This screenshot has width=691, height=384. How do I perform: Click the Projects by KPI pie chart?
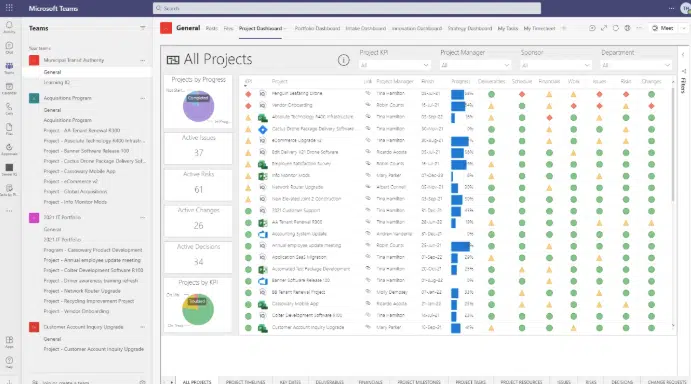coord(198,309)
